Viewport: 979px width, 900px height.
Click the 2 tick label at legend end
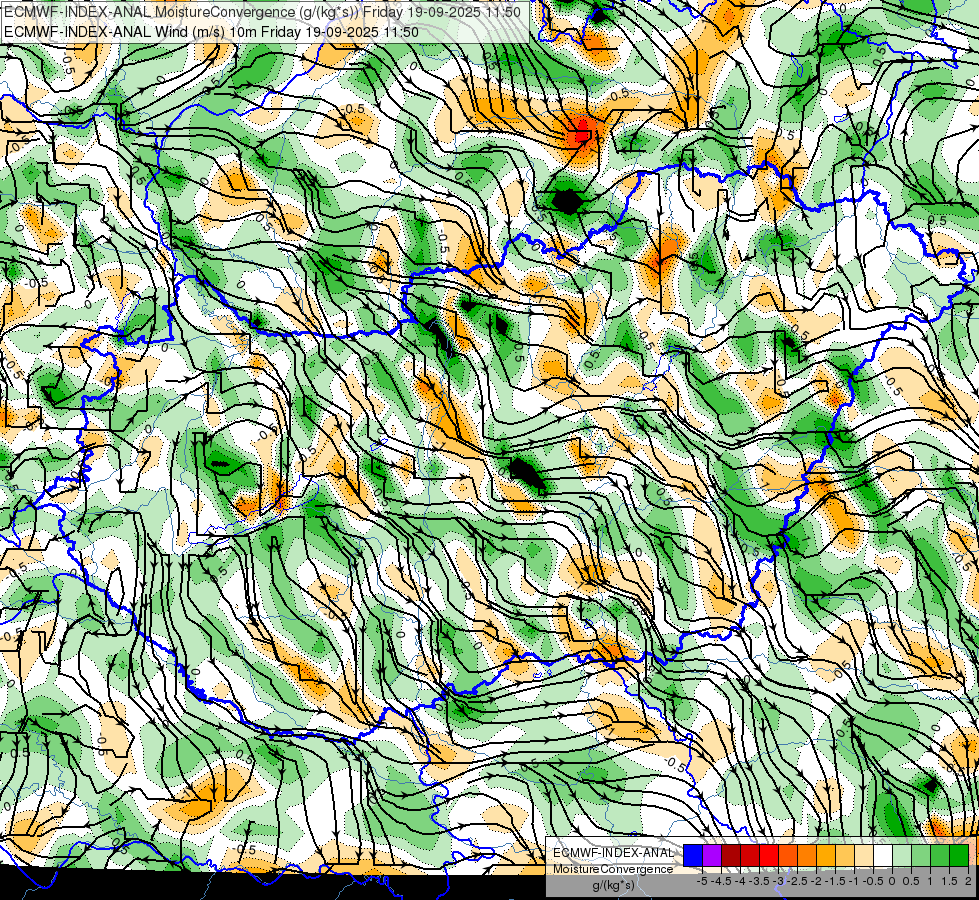[968, 881]
